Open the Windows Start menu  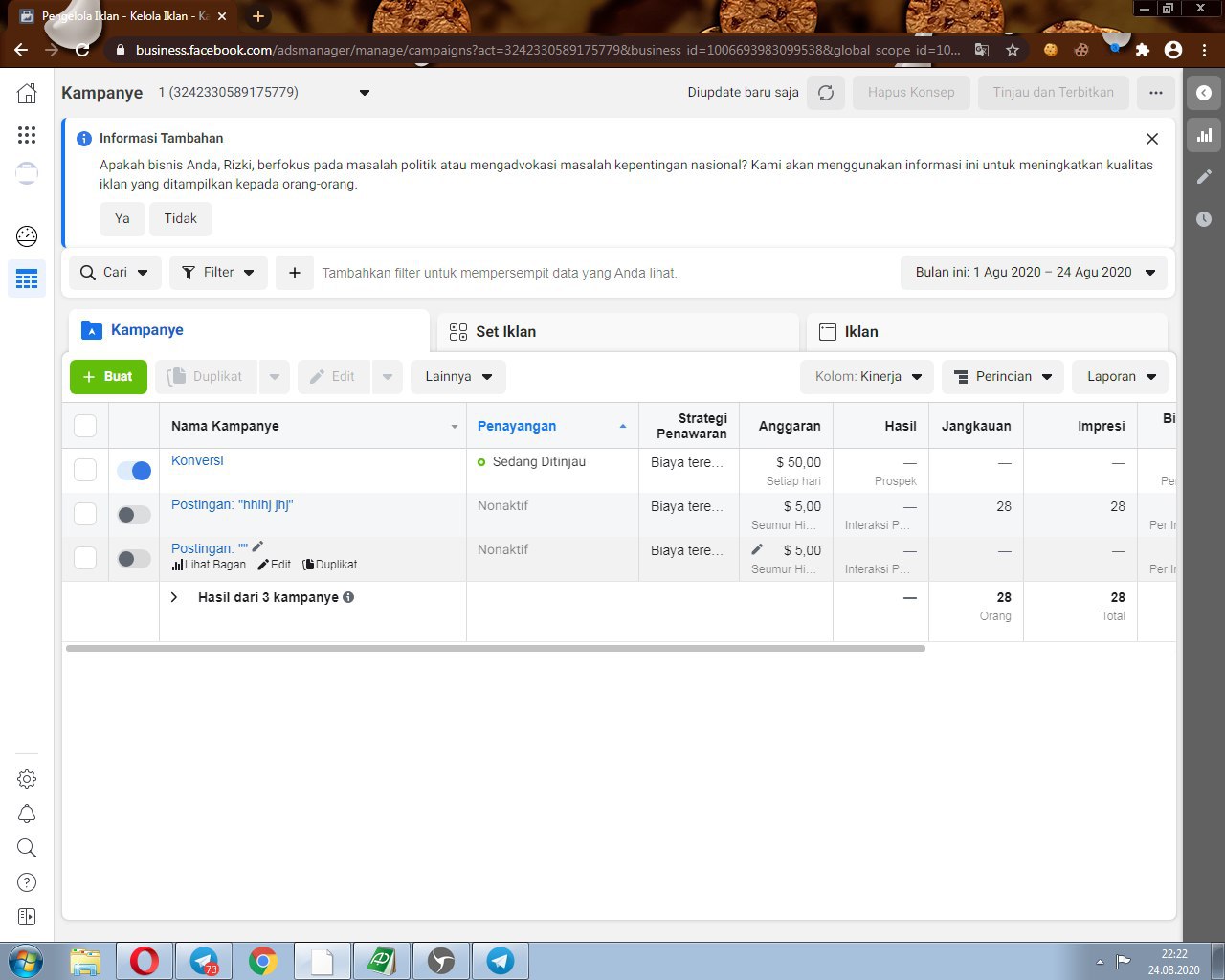[x=26, y=961]
